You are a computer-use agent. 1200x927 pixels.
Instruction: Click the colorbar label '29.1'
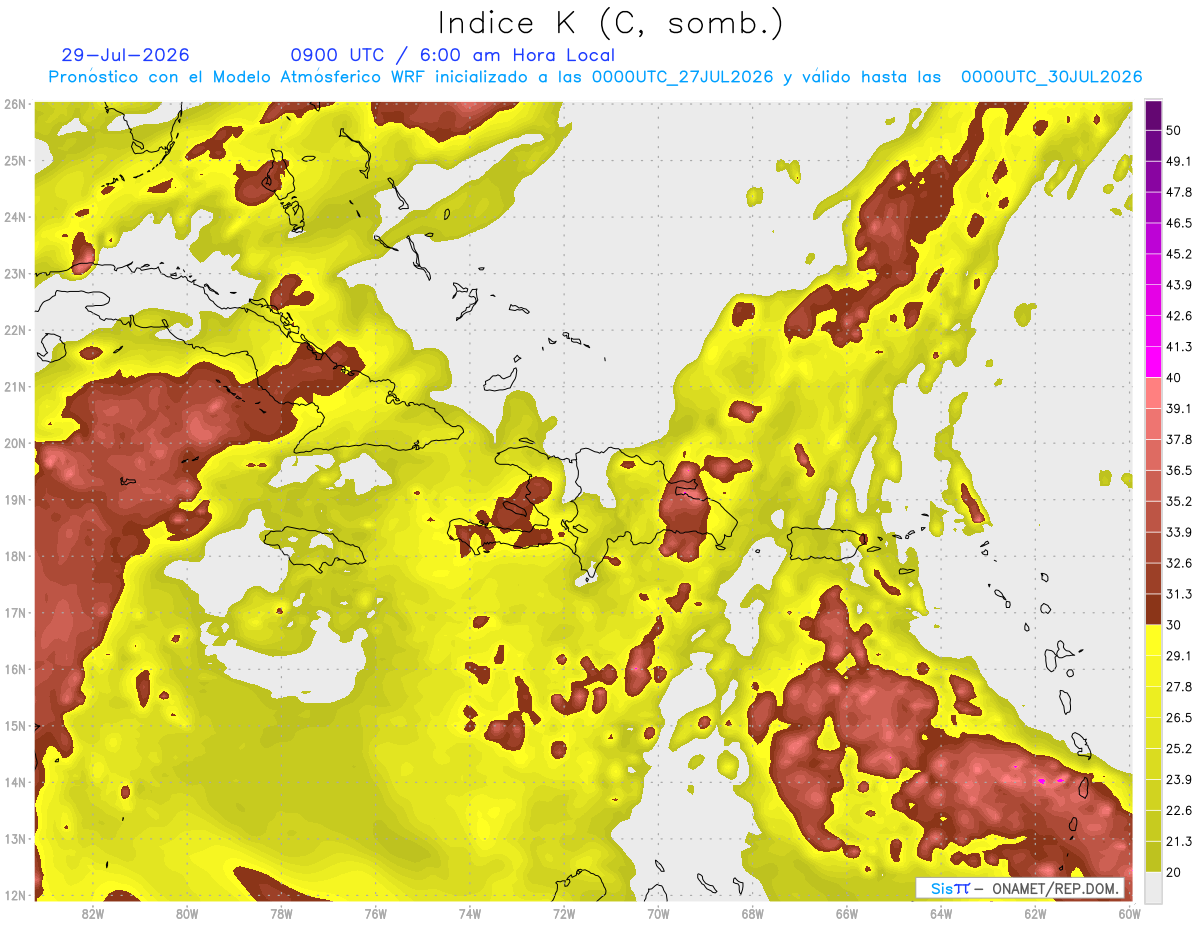click(1179, 656)
